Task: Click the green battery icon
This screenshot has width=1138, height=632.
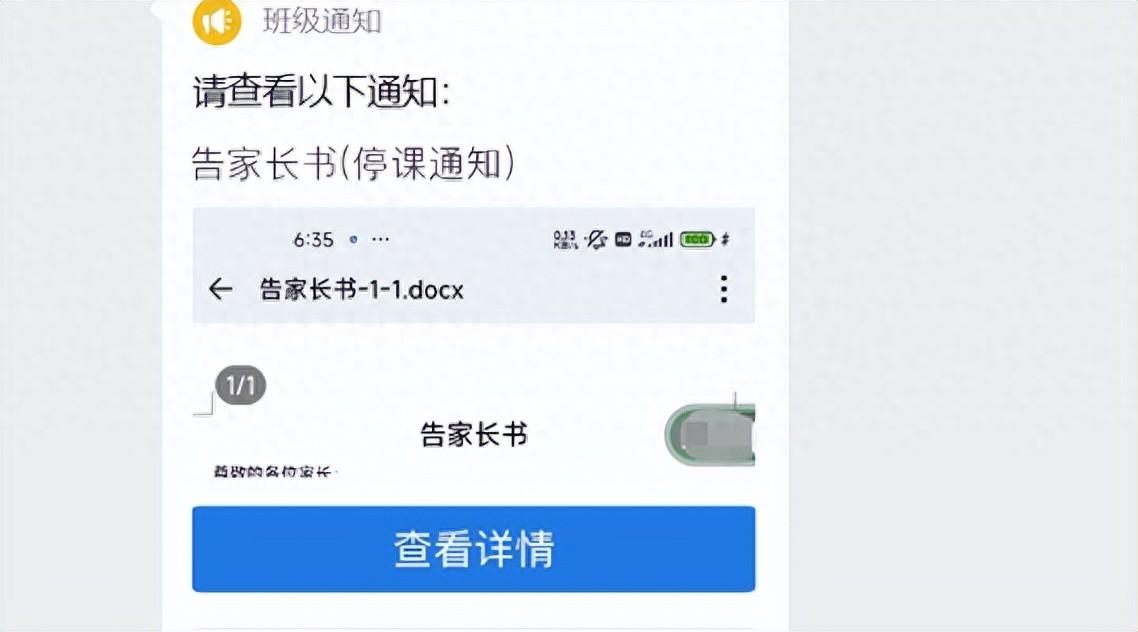Action: point(697,239)
